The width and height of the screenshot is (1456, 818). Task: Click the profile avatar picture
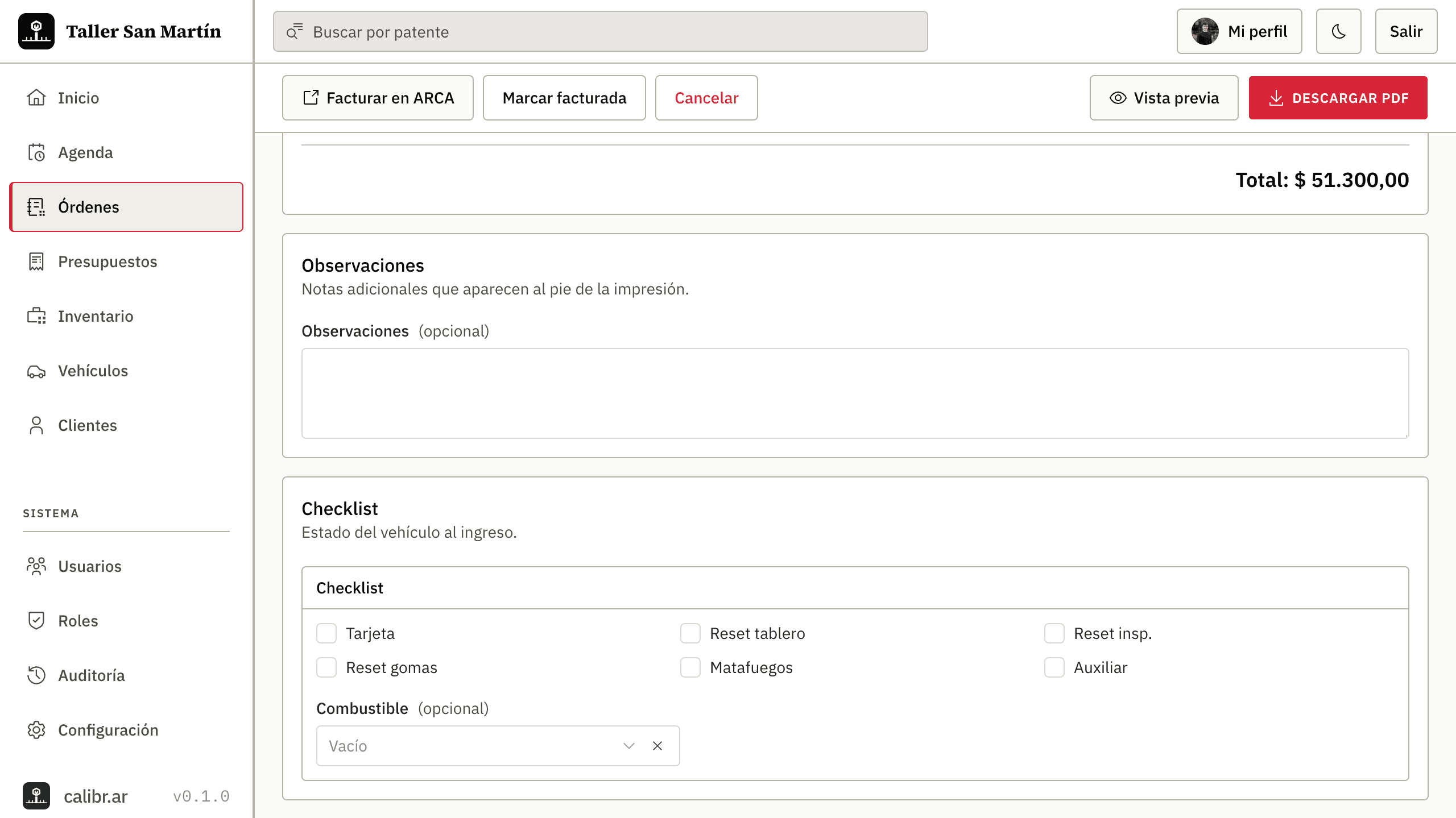1205,31
